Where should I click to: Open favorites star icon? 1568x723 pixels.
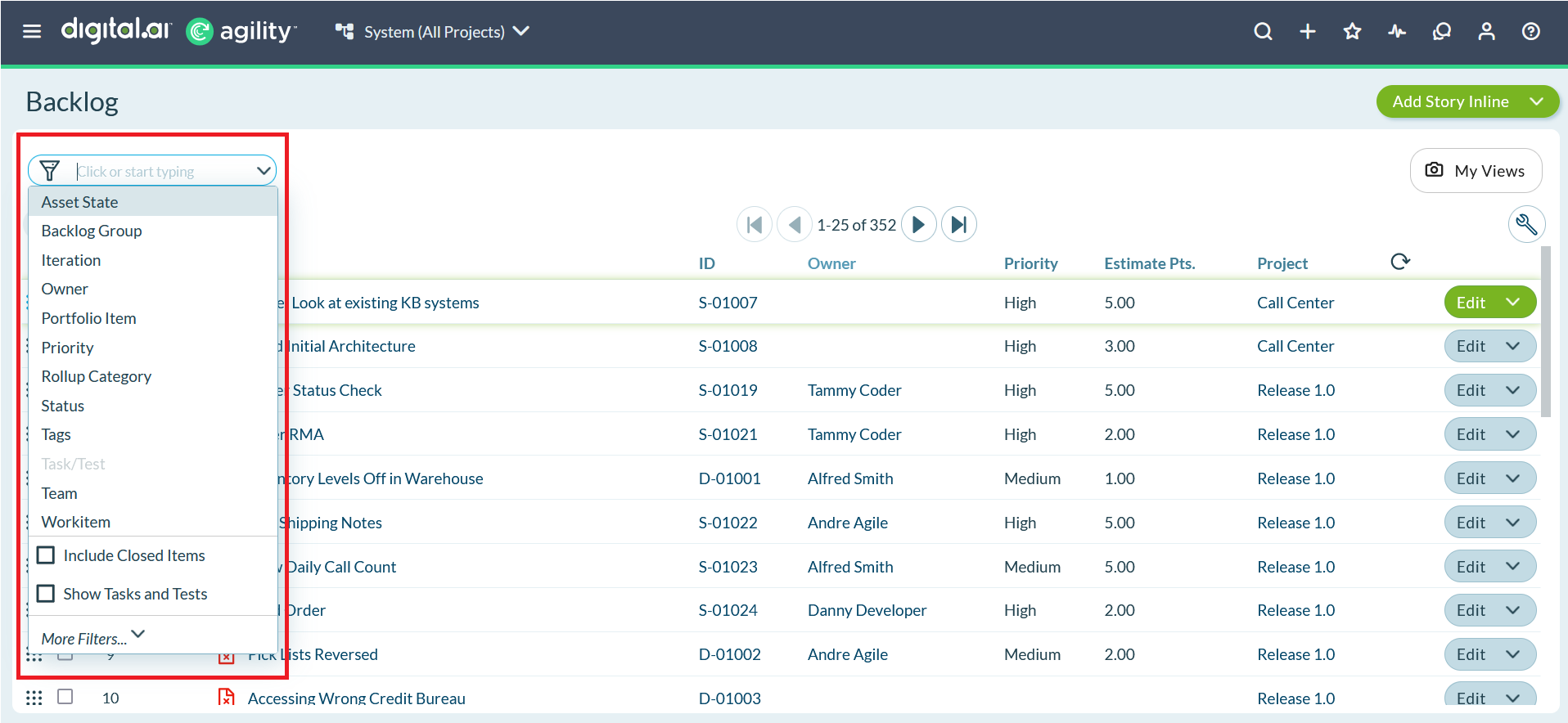point(1352,31)
